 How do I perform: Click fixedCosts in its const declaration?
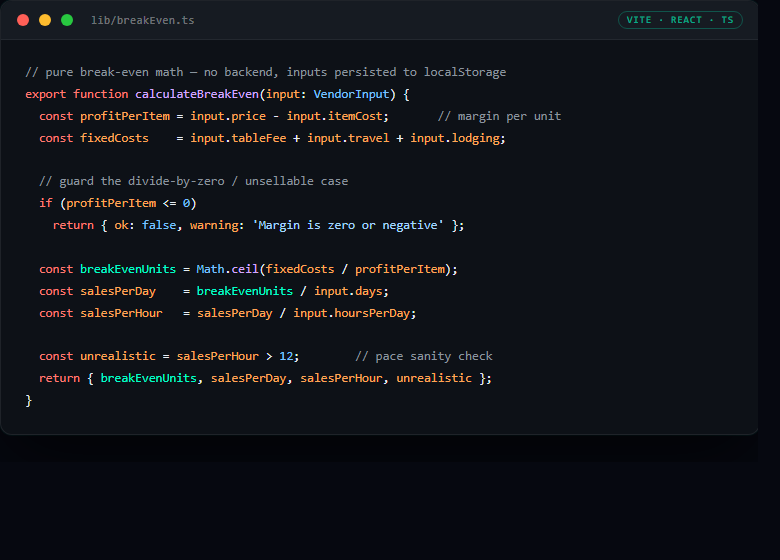point(114,138)
